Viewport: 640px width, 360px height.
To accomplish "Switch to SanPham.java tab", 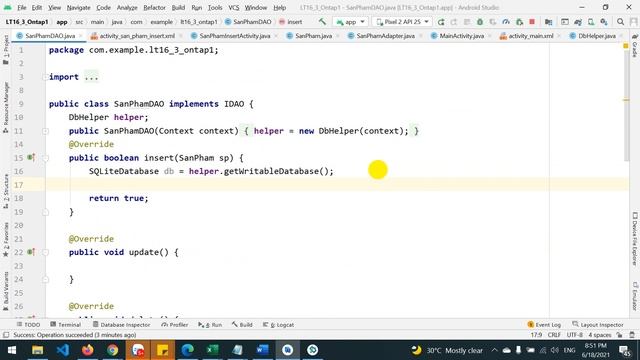I will pyautogui.click(x=313, y=36).
